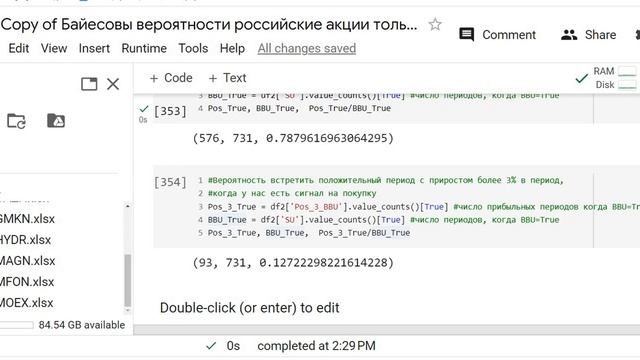Open the Comment panel
This screenshot has height=360, width=640.
pyautogui.click(x=497, y=35)
